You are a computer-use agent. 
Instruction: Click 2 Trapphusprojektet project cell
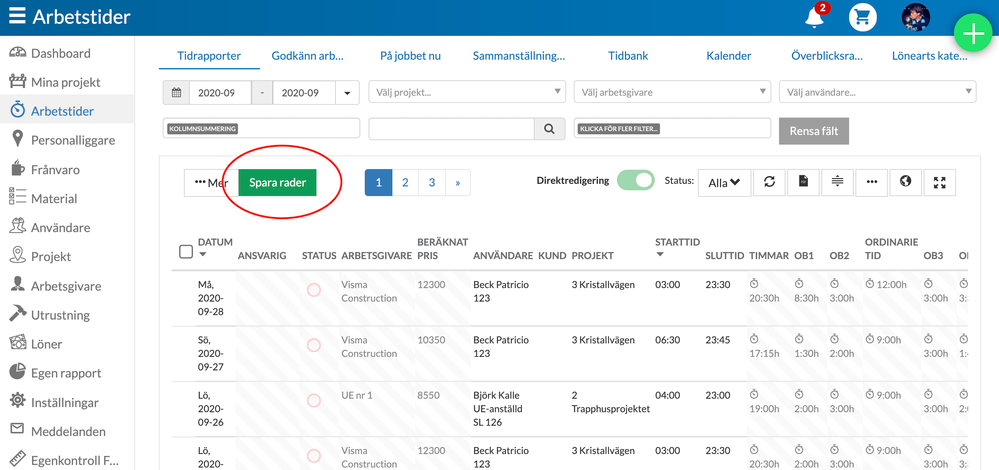[610, 402]
